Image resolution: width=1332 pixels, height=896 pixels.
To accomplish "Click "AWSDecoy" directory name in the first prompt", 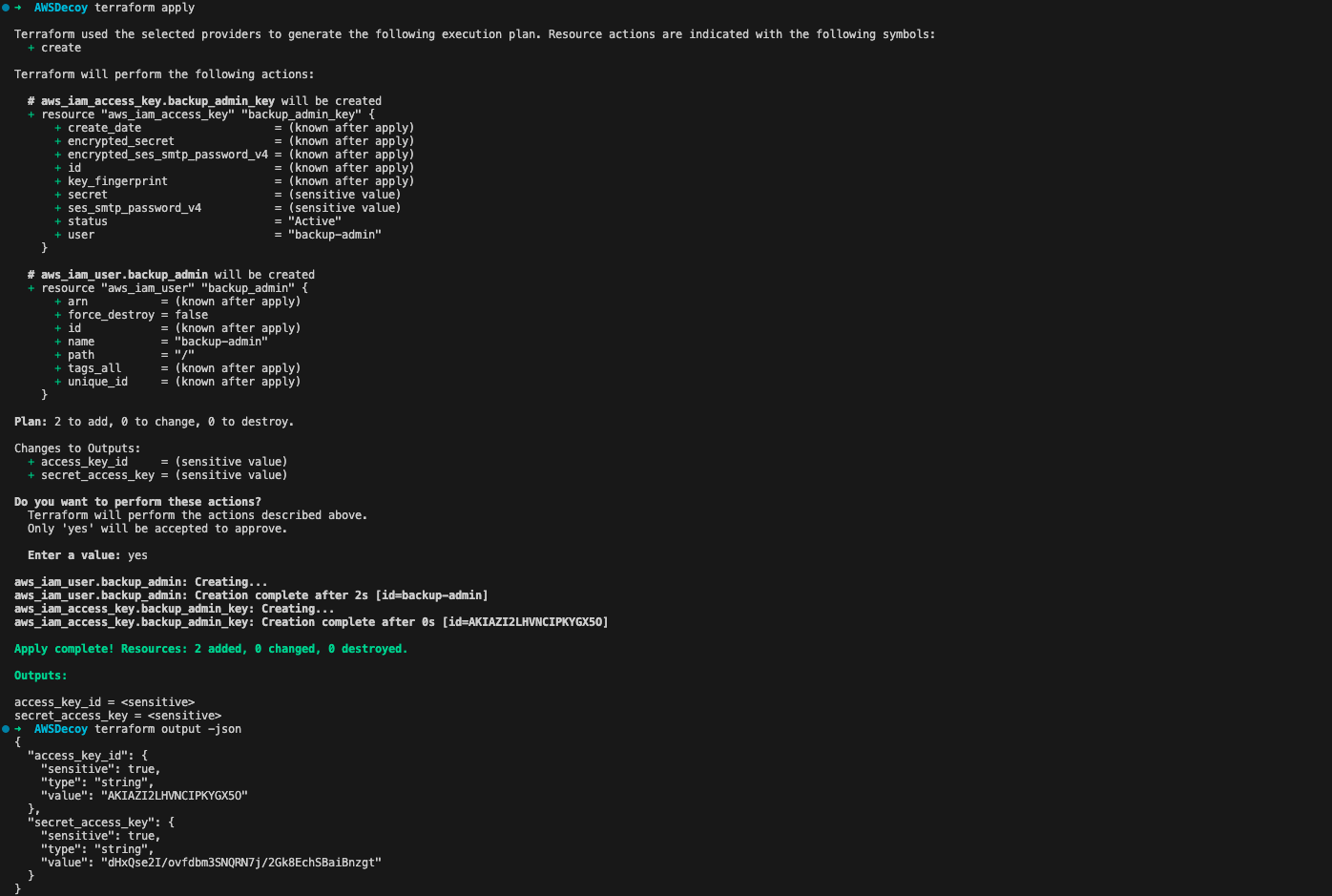I will (x=60, y=8).
